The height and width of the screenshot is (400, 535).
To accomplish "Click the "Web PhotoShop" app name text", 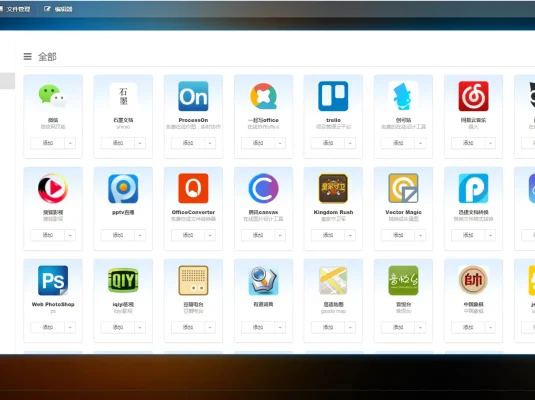I will pos(53,304).
